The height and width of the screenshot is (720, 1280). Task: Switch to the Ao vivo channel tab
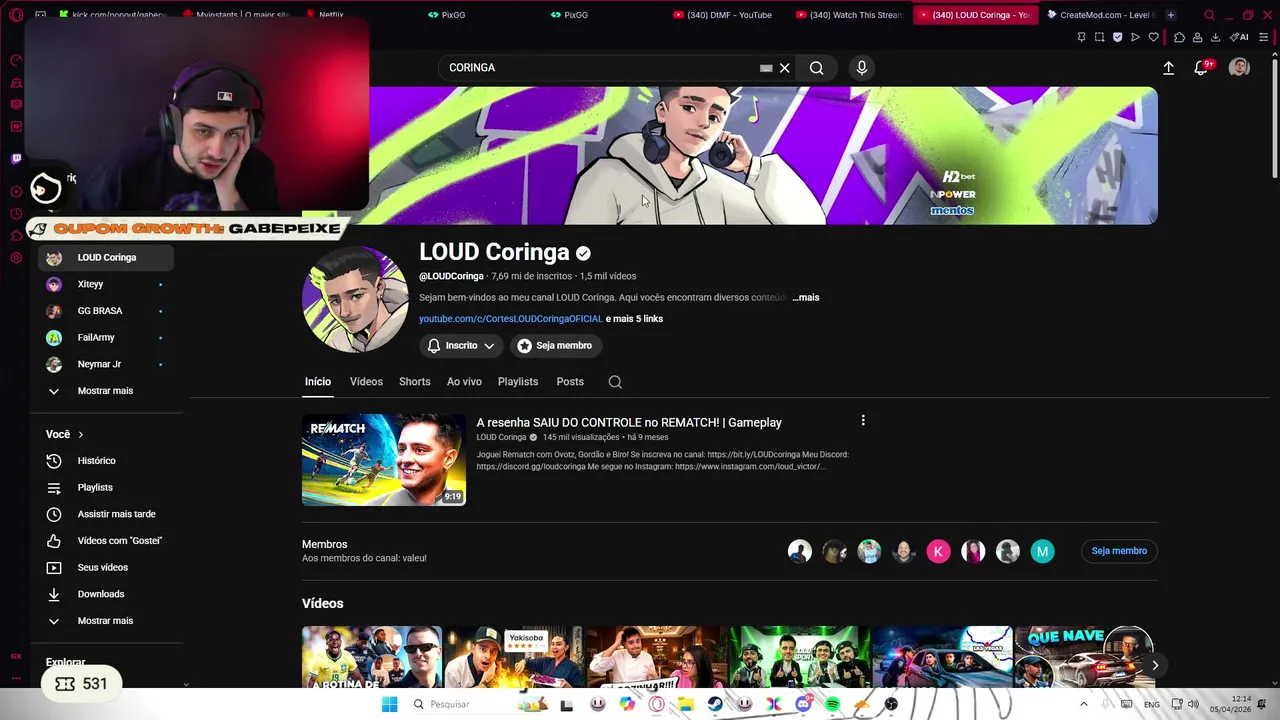(x=464, y=382)
